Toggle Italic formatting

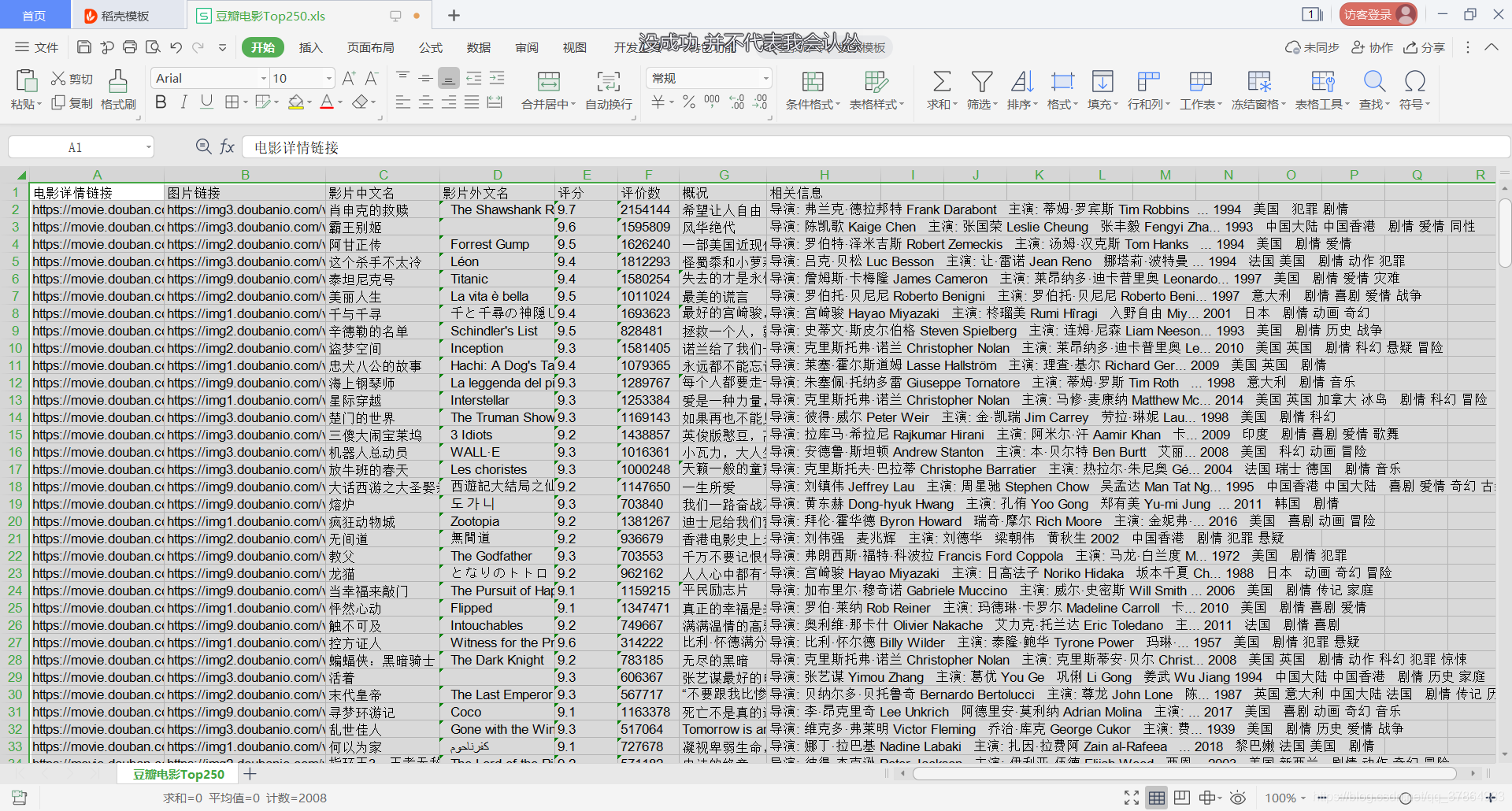pyautogui.click(x=183, y=102)
